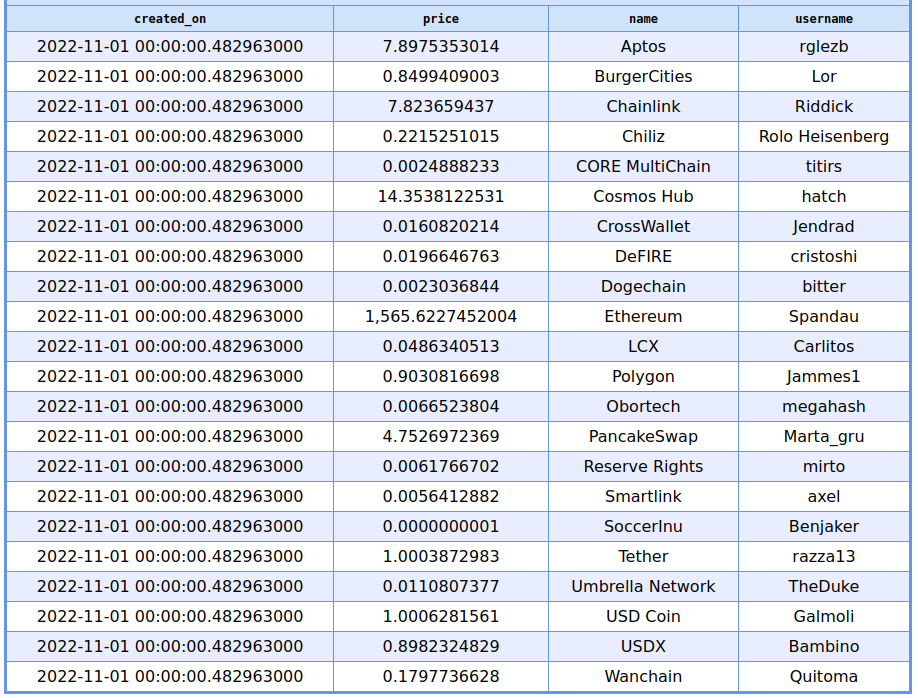Click the Aptos name cell

click(643, 47)
